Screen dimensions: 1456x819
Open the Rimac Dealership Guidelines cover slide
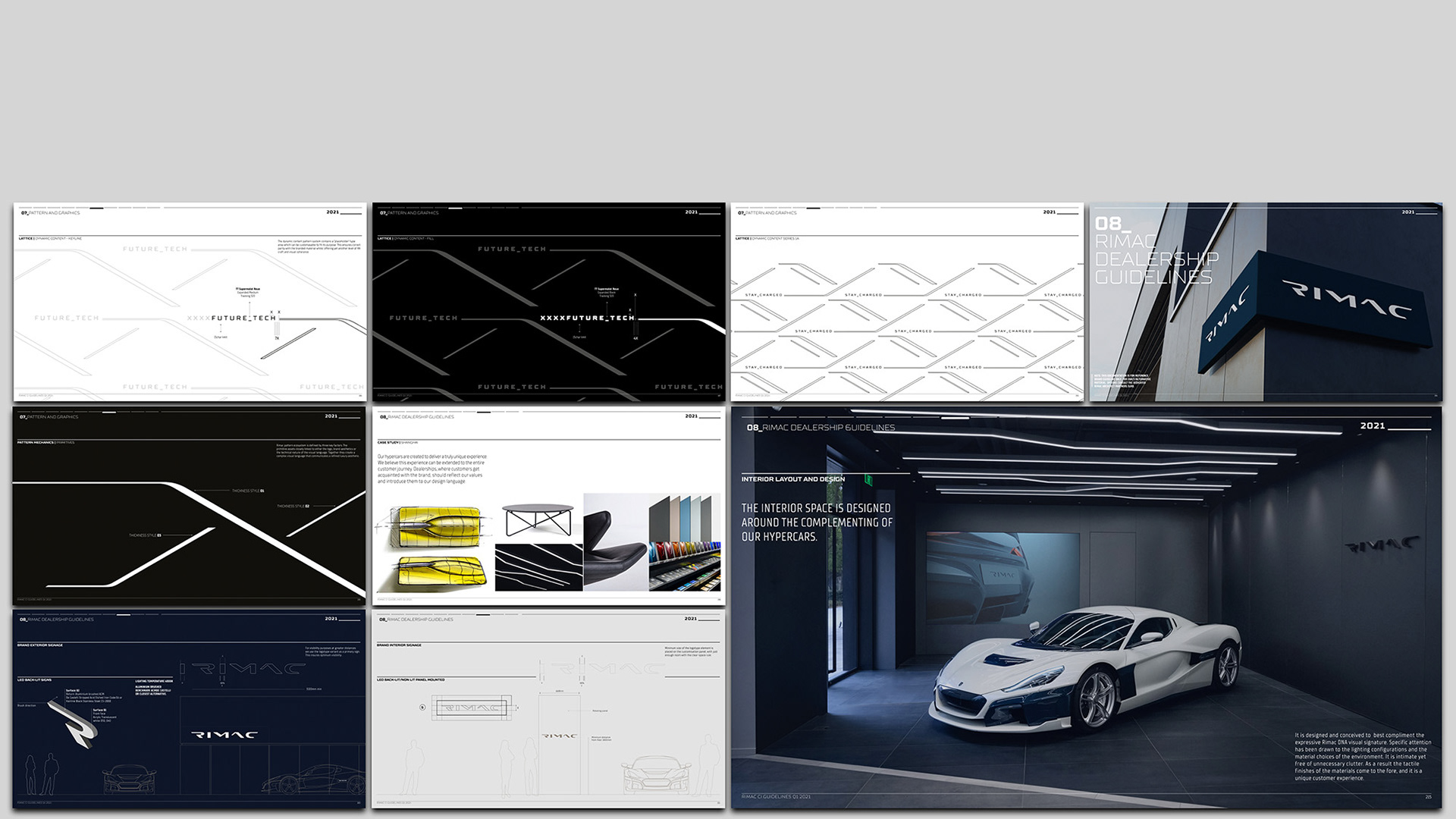(x=1266, y=302)
